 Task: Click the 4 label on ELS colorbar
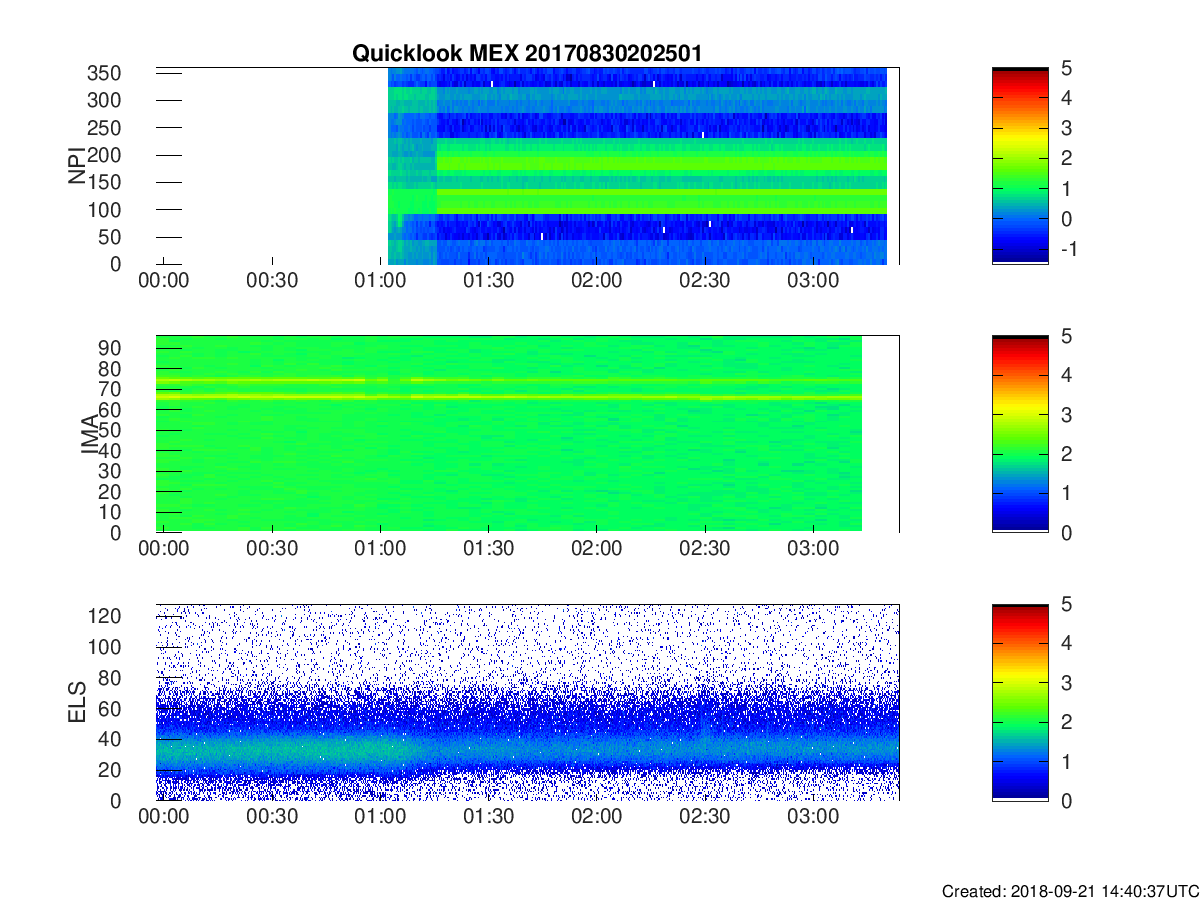1067,644
